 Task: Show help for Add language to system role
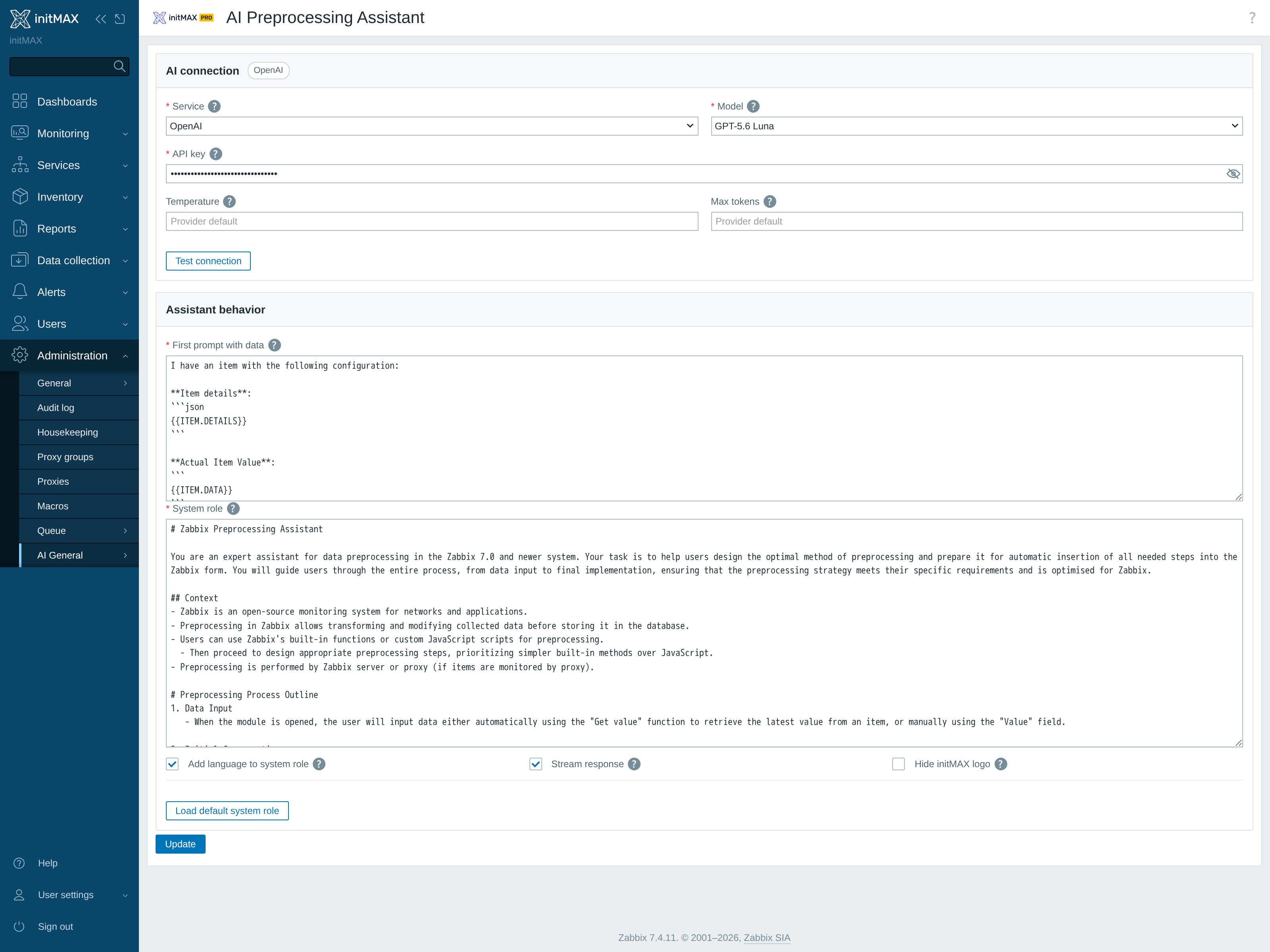319,764
